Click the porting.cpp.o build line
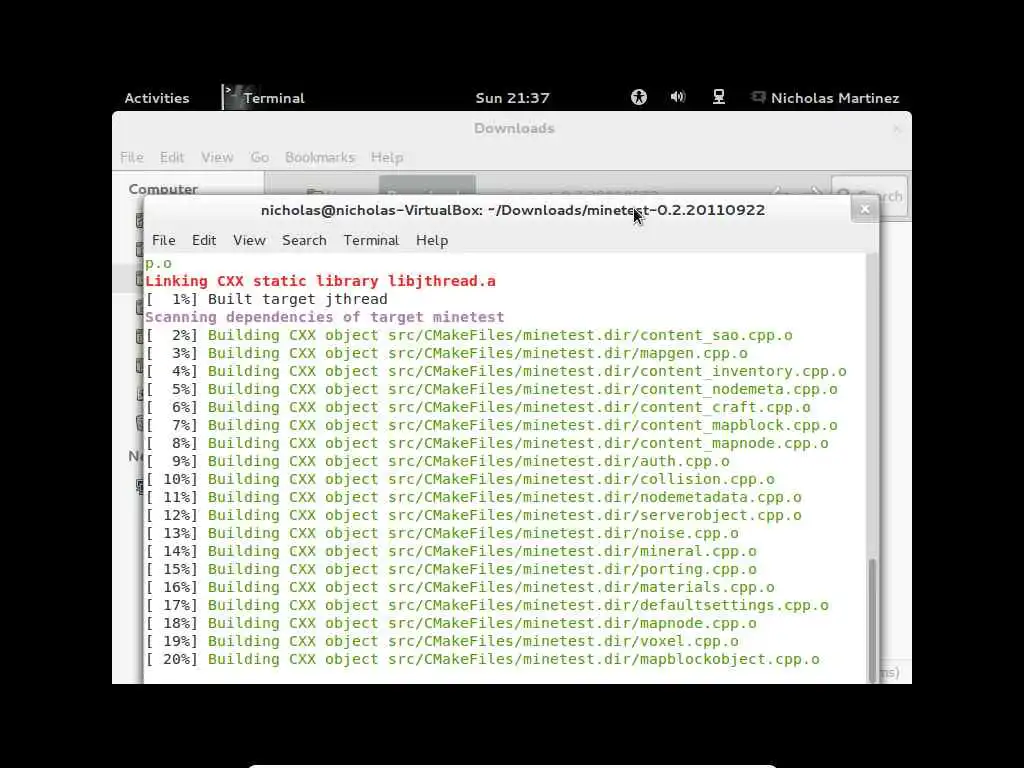The height and width of the screenshot is (768, 1024). (x=451, y=569)
